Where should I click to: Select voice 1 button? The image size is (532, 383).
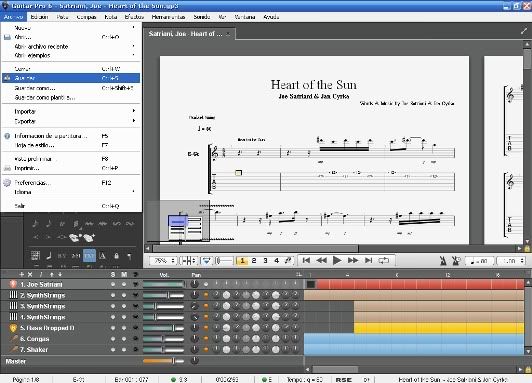242,261
